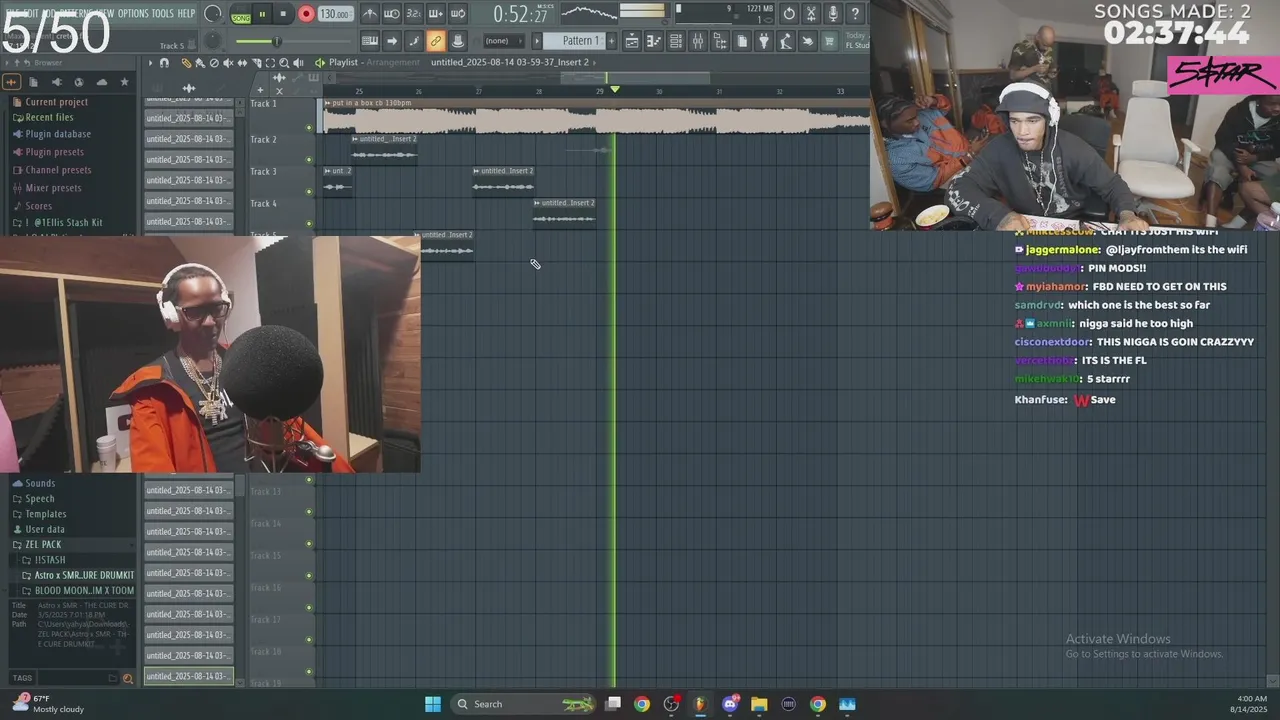1280x720 pixels.
Task: Click the master volume slider handle
Action: pos(277,41)
